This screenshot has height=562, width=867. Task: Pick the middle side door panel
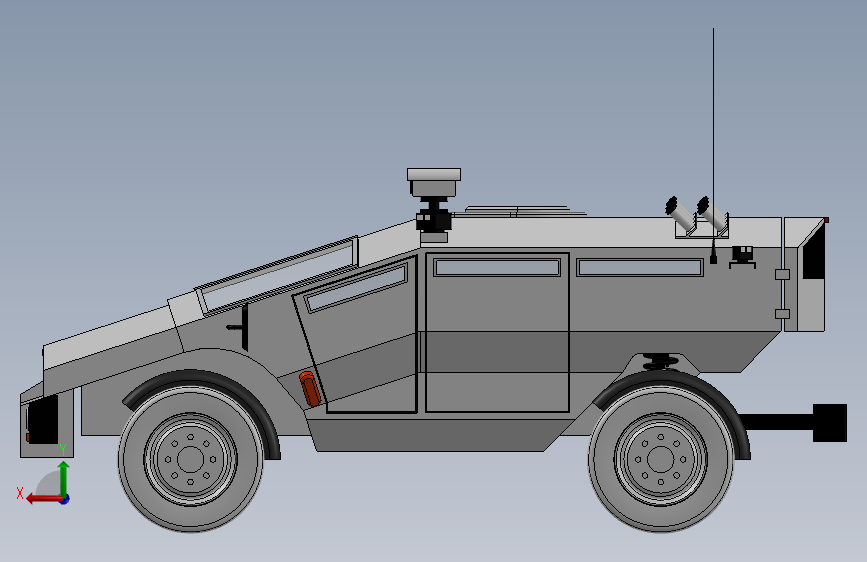(x=497, y=332)
